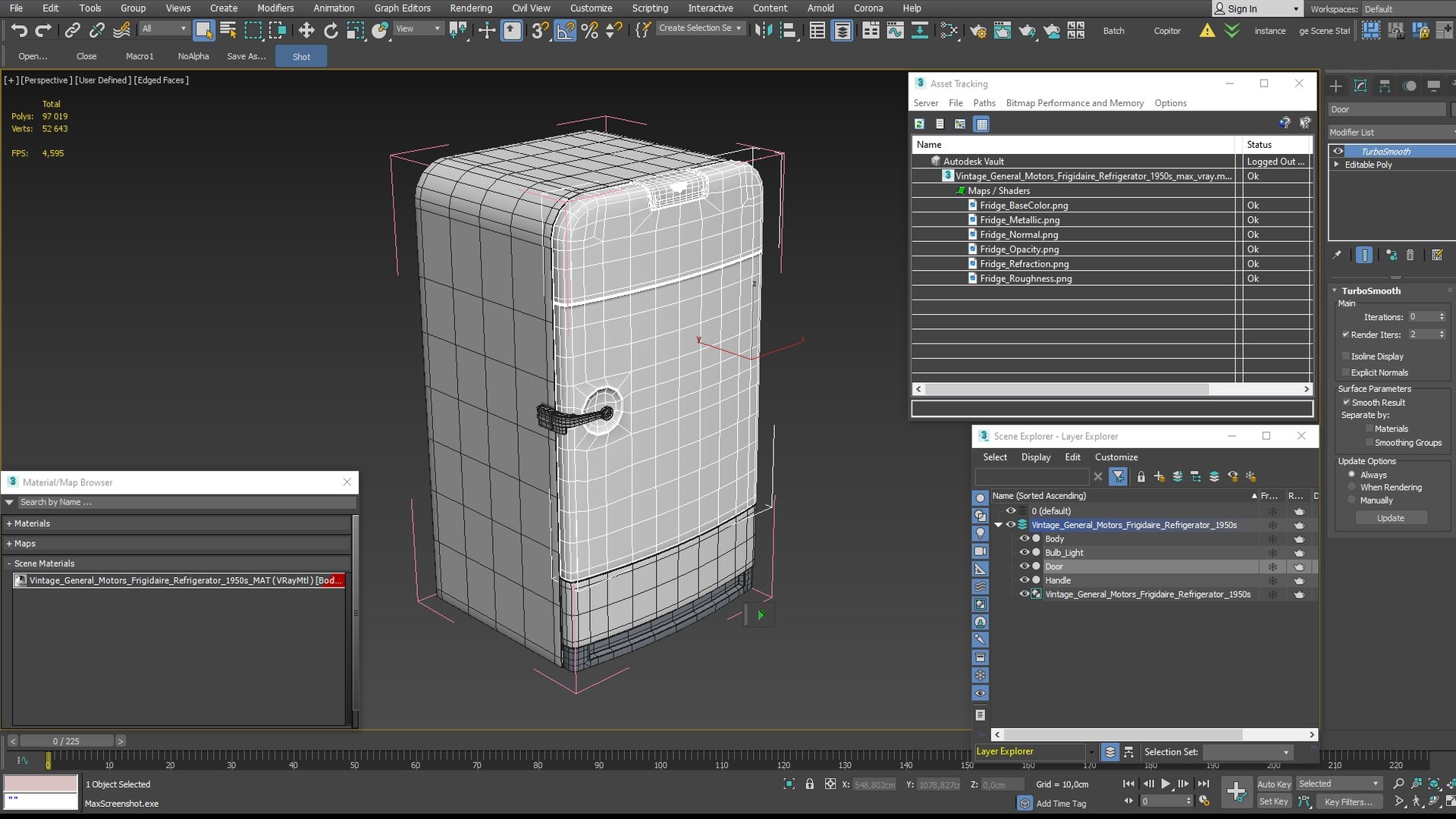The image size is (1456, 819).
Task: Click the Auto Key button
Action: [x=1273, y=784]
